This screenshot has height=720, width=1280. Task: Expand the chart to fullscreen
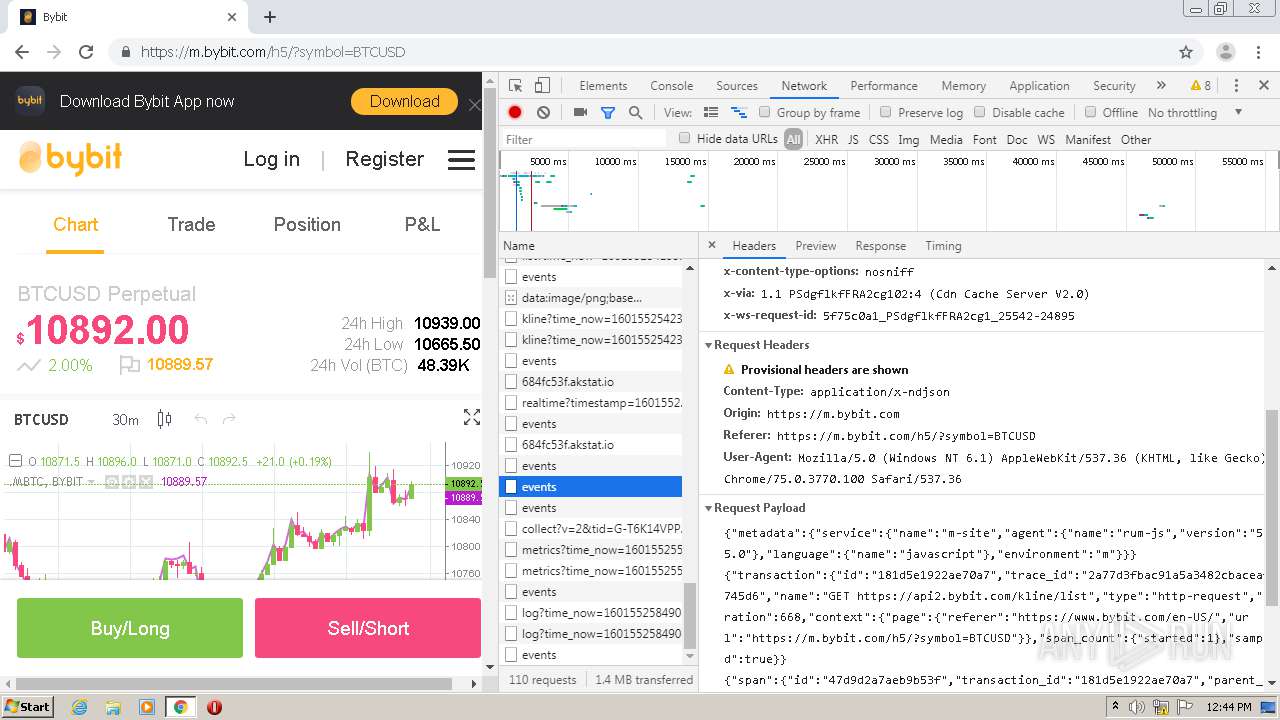(472, 418)
